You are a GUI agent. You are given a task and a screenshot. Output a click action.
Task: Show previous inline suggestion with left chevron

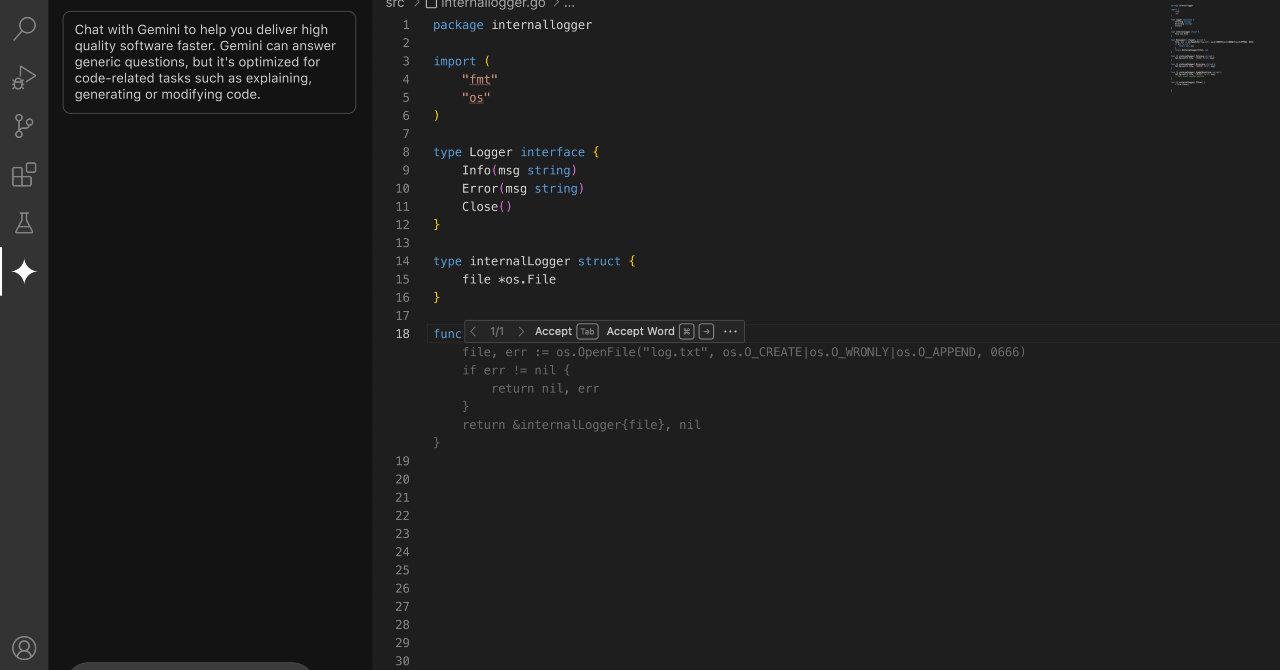474,331
